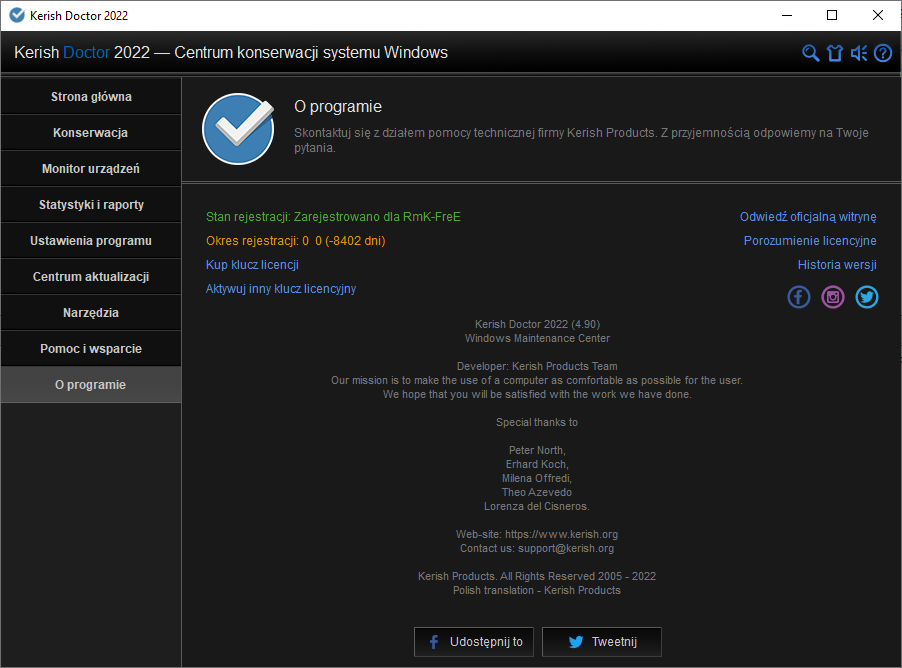
Task: Open the search magnifier icon in header
Action: pyautogui.click(x=811, y=53)
